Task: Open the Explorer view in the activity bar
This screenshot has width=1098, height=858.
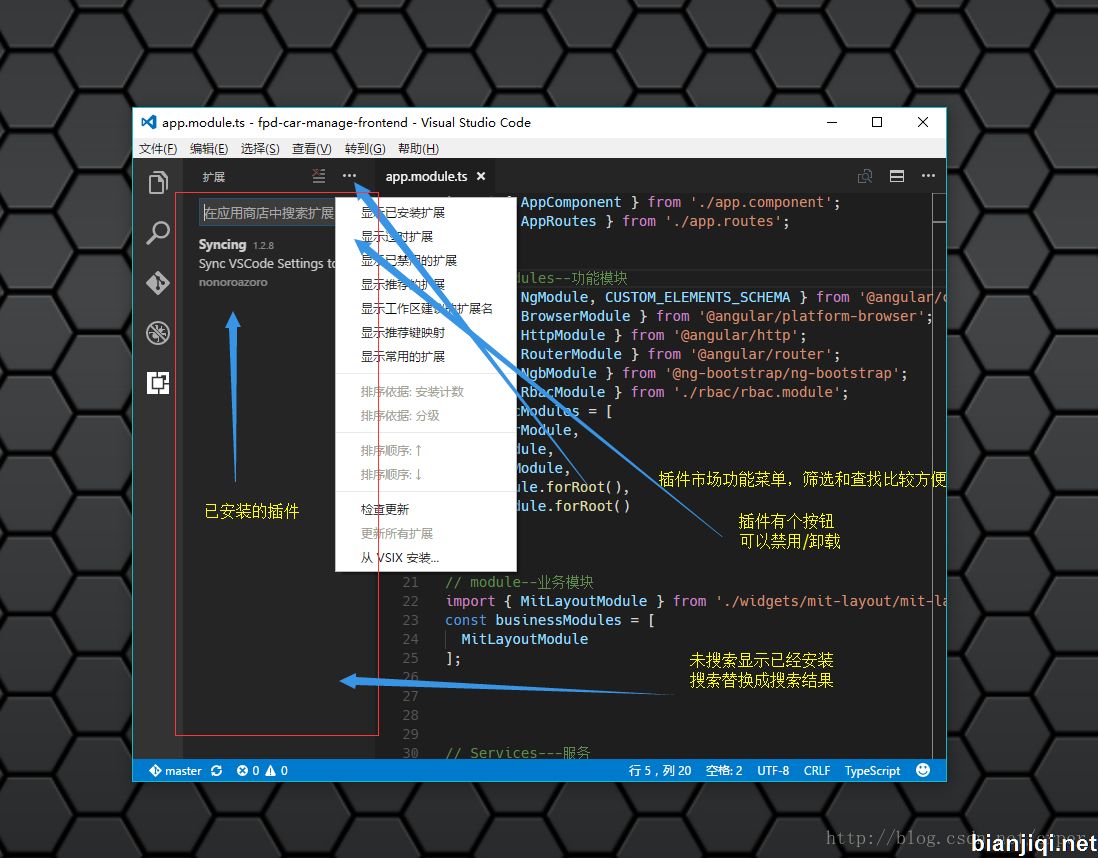Action: (158, 183)
